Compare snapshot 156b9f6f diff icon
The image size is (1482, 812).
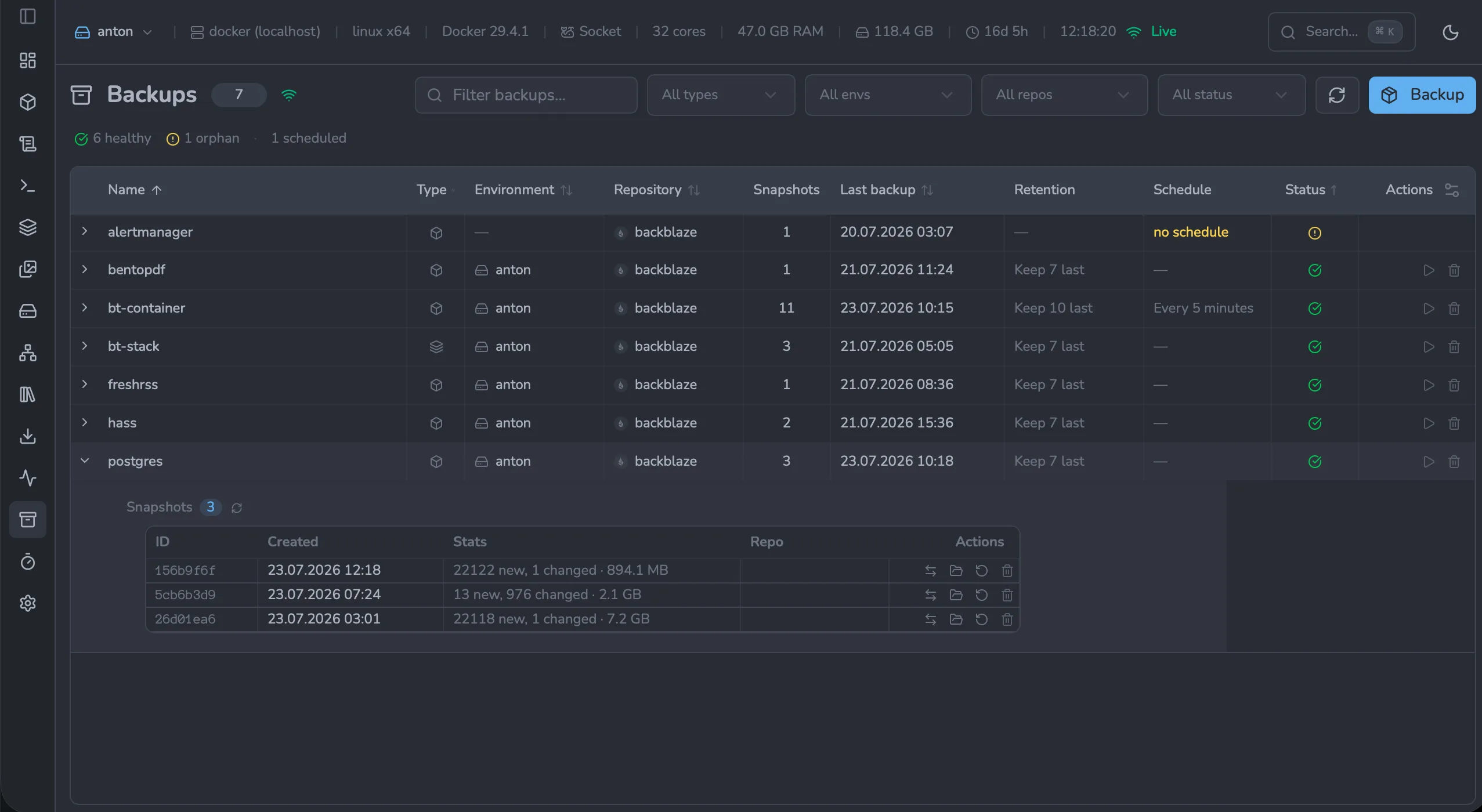(930, 571)
